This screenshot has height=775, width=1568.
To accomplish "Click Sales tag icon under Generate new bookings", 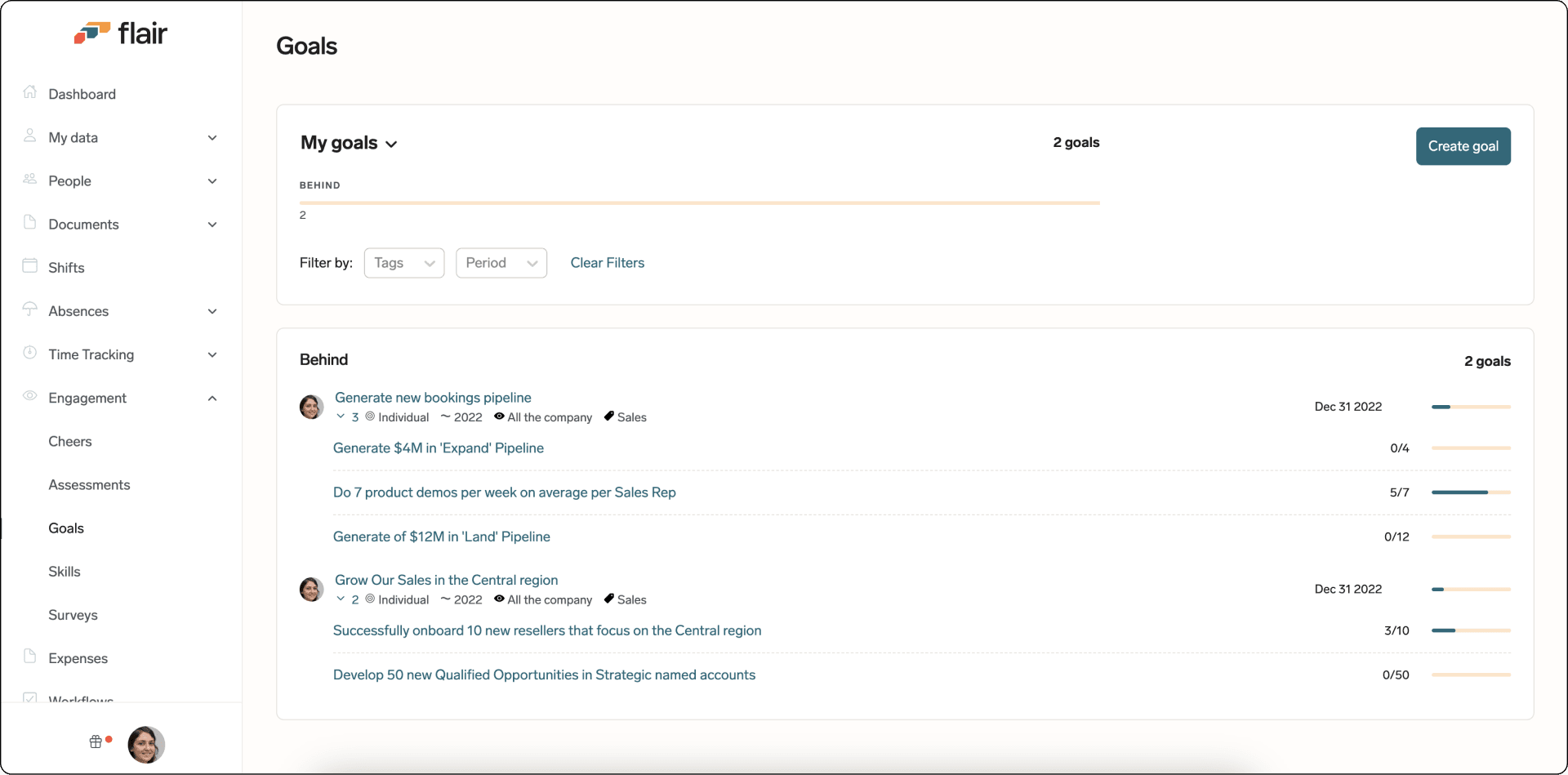I will point(608,416).
